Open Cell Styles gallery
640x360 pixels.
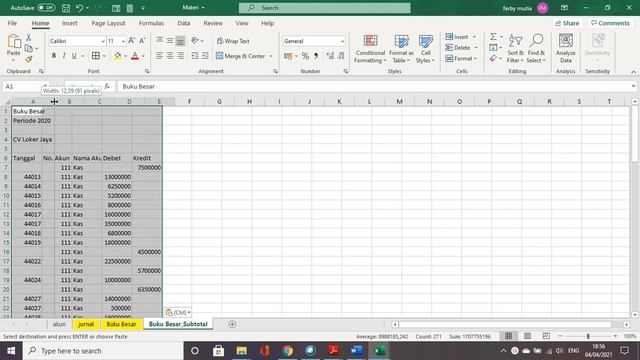(x=425, y=49)
